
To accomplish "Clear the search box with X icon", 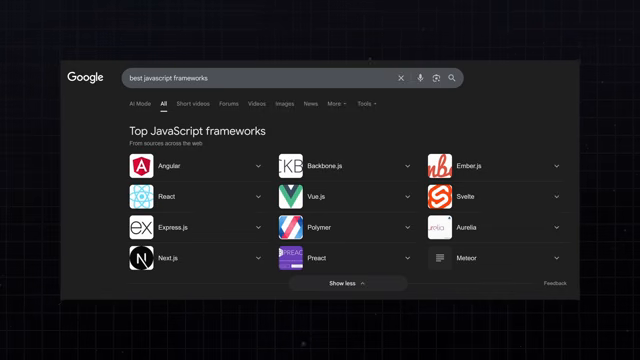I will coord(401,78).
